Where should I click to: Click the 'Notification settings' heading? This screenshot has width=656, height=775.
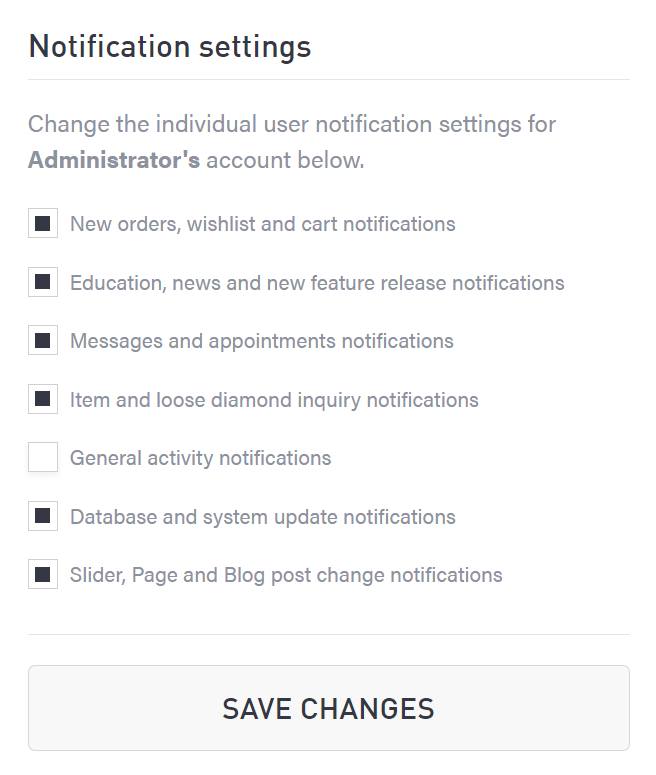170,46
